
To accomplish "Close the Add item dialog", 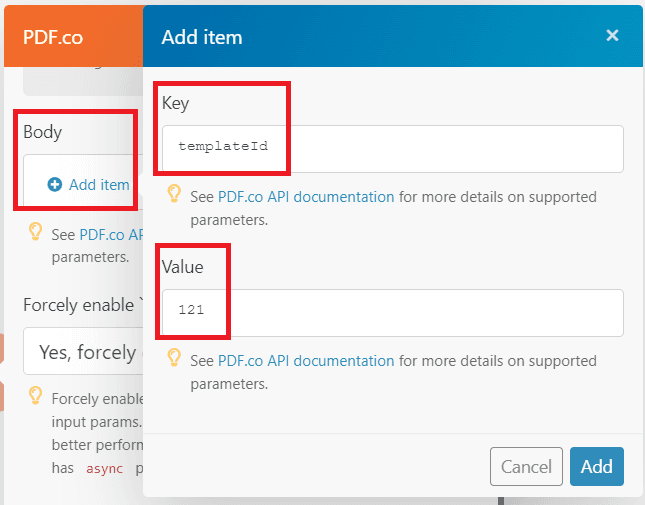I will tap(612, 36).
